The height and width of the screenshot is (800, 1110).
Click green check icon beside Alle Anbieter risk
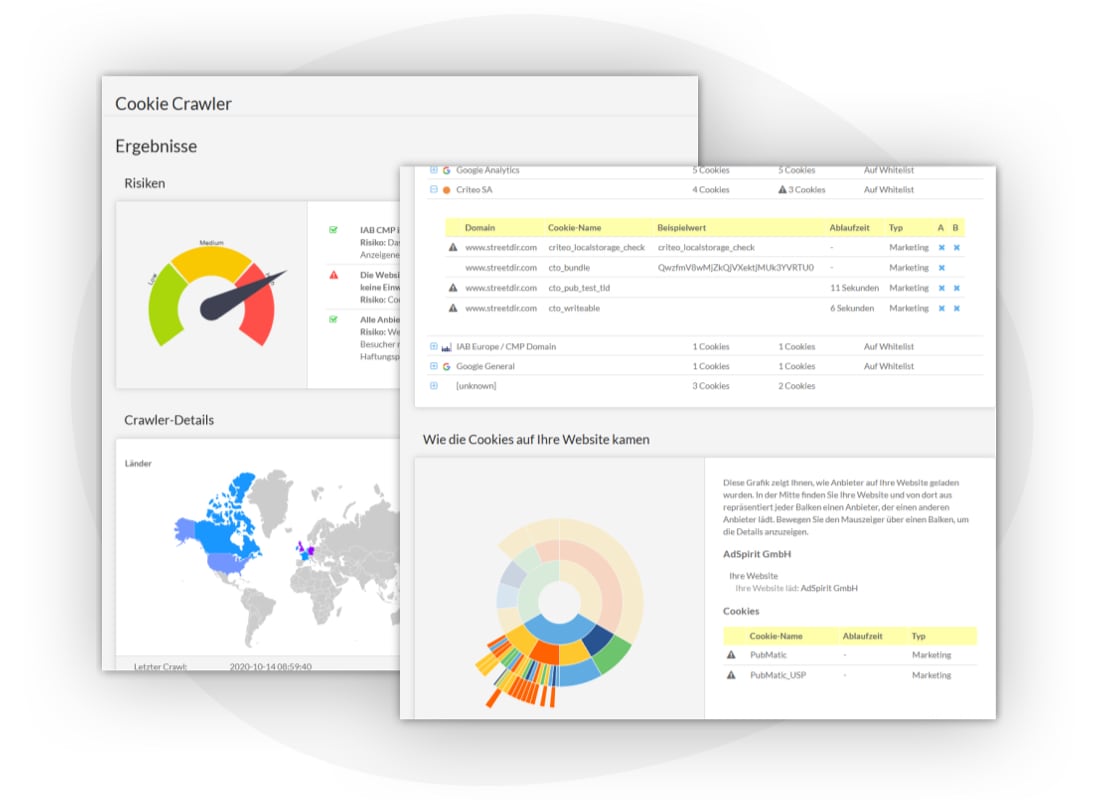click(x=333, y=319)
